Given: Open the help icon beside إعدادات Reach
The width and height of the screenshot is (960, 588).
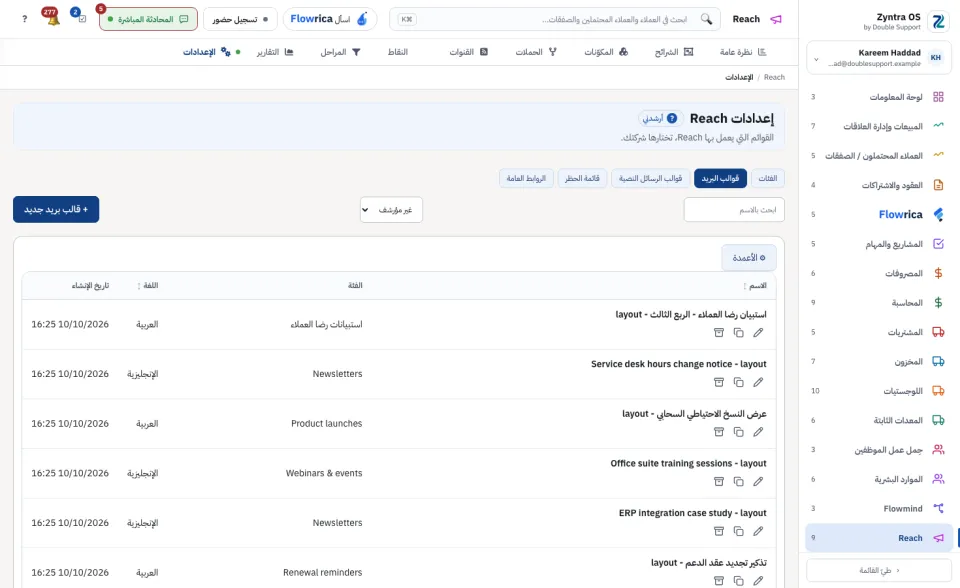Looking at the screenshot, I should pyautogui.click(x=672, y=118).
